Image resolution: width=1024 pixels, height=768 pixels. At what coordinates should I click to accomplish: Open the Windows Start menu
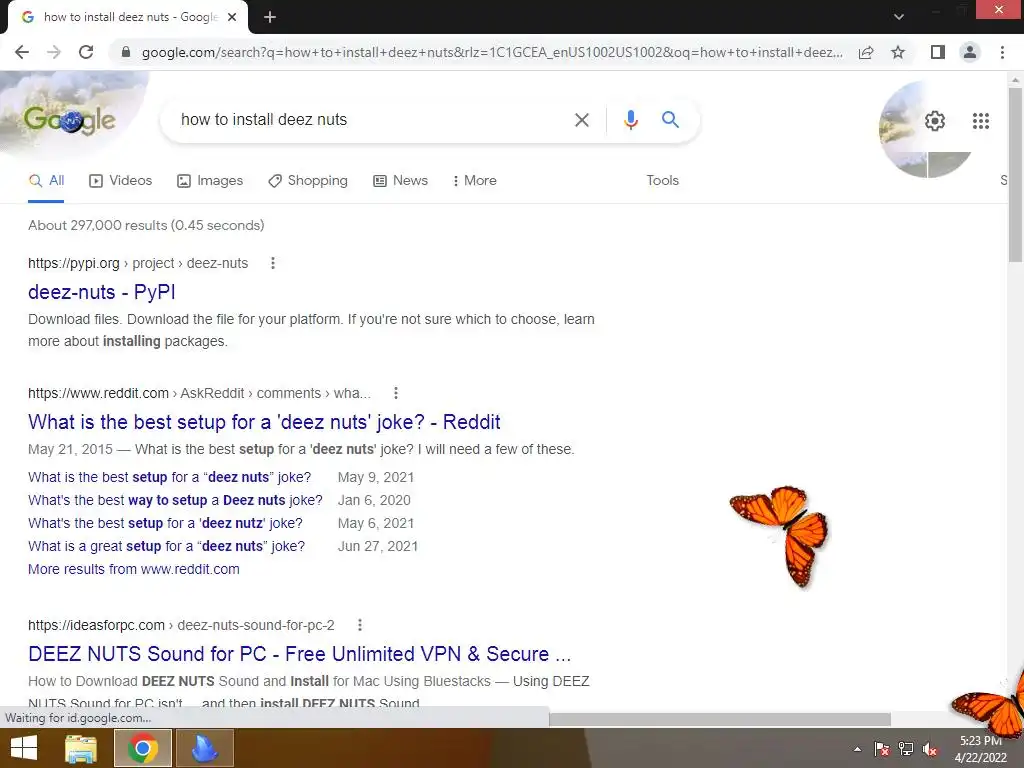point(24,748)
